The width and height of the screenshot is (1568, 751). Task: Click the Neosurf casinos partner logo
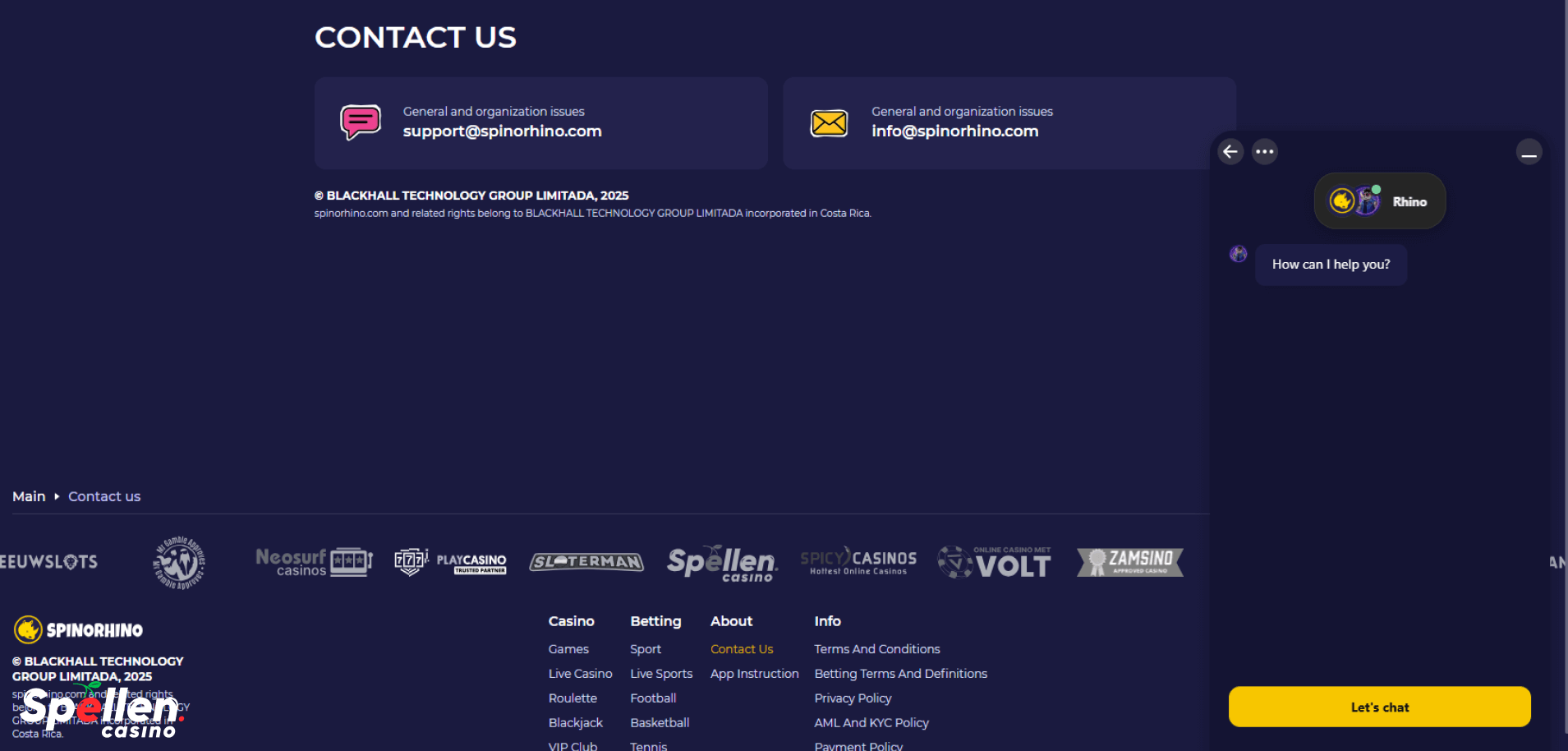click(x=314, y=562)
